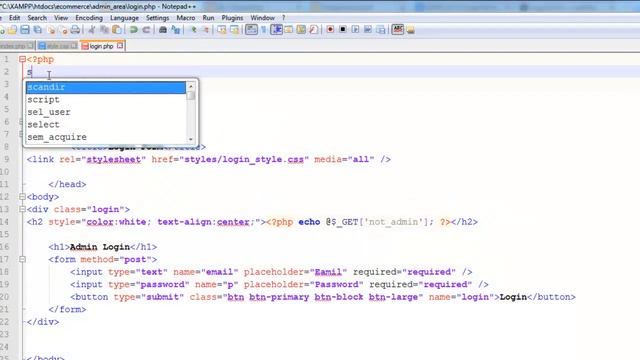The width and height of the screenshot is (640, 360).
Task: Open the View menu
Action: [61, 18]
